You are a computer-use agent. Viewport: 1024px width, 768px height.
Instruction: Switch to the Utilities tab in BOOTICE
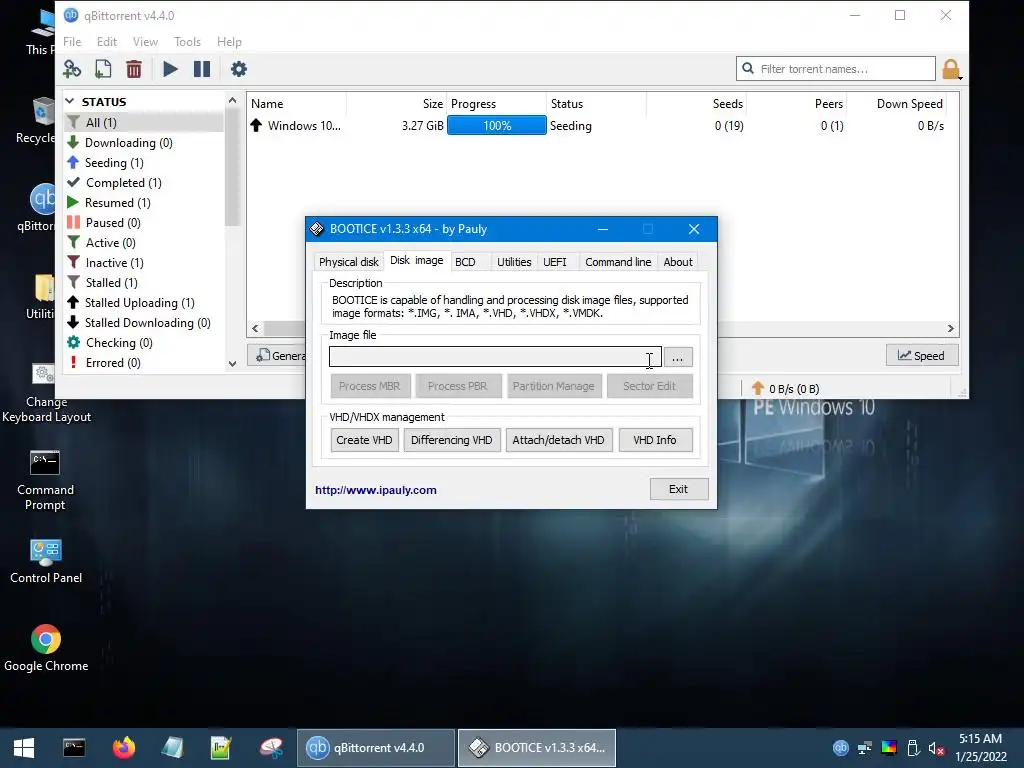click(514, 262)
